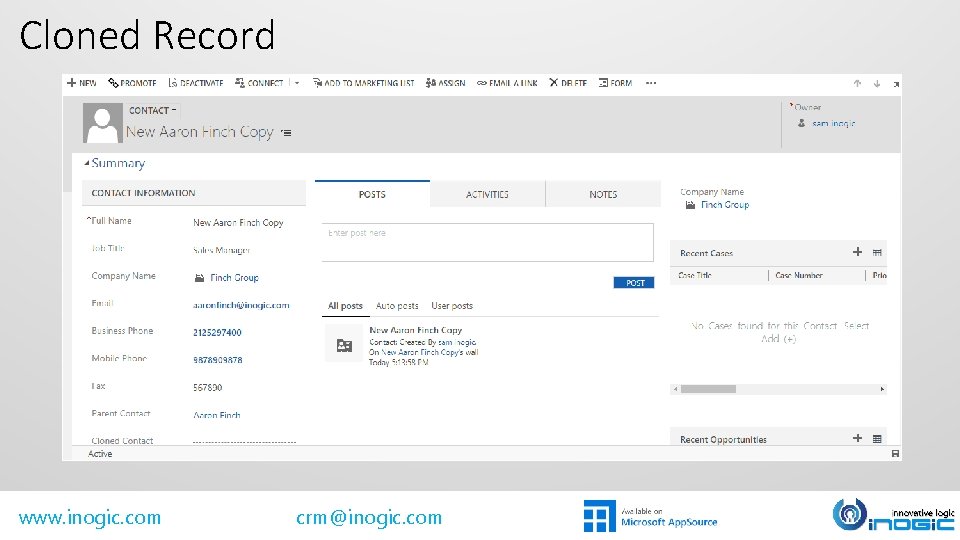Image resolution: width=960 pixels, height=540 pixels.
Task: Open Finch Group link under right-side Company Name
Action: click(724, 205)
